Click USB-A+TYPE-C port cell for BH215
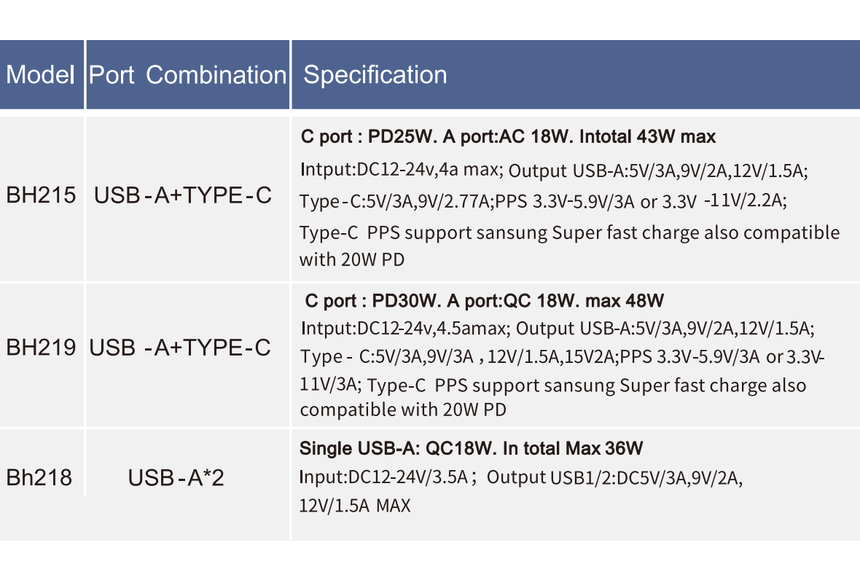Viewport: 860px width, 583px height. click(183, 195)
